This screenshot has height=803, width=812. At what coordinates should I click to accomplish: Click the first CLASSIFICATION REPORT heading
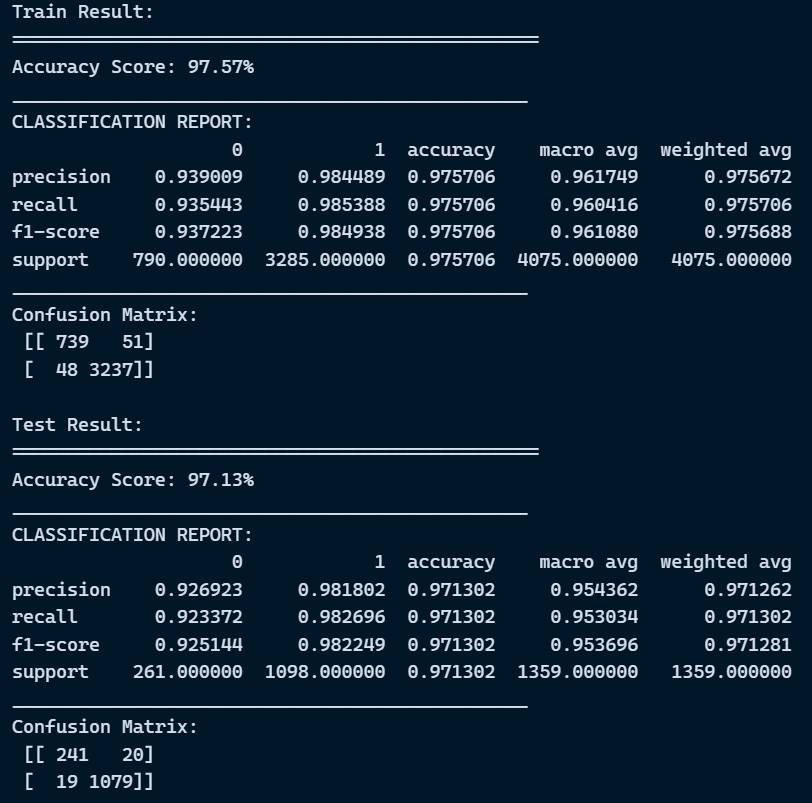[x=132, y=122]
